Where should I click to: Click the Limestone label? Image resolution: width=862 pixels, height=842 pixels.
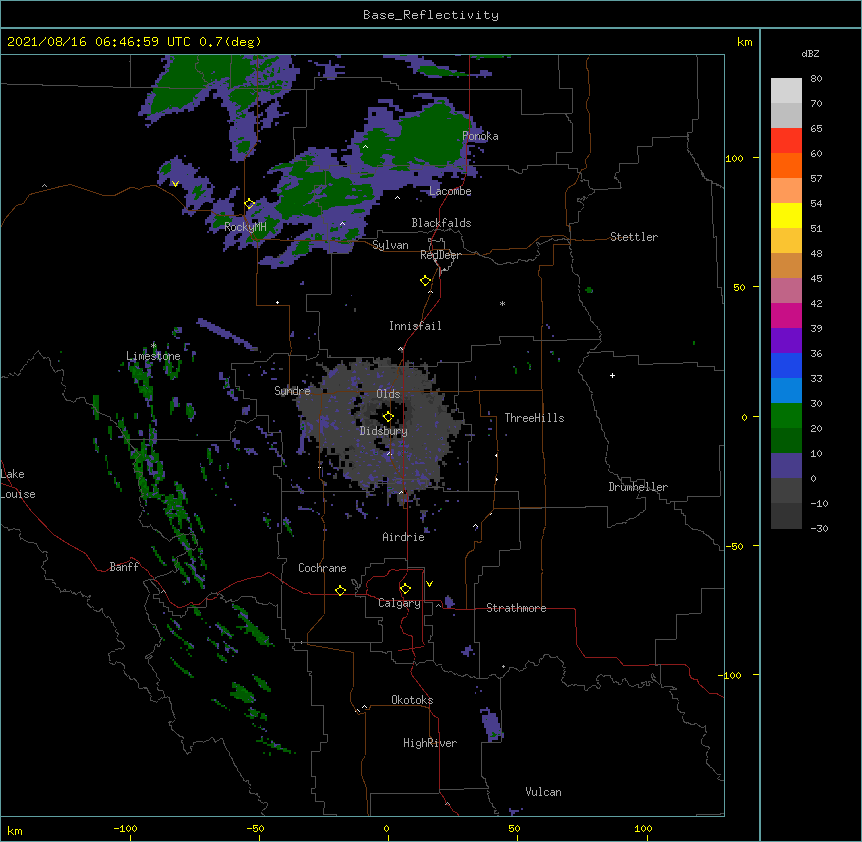point(153,356)
